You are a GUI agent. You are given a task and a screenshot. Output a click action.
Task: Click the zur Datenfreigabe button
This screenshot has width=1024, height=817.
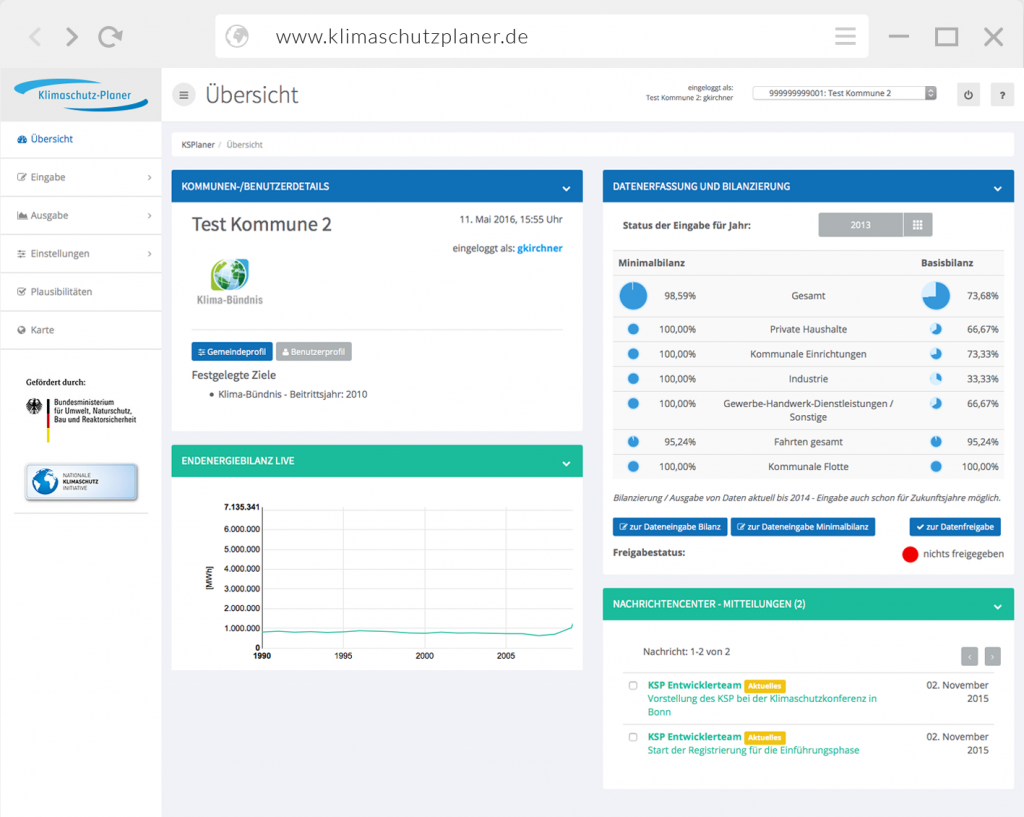pos(954,527)
